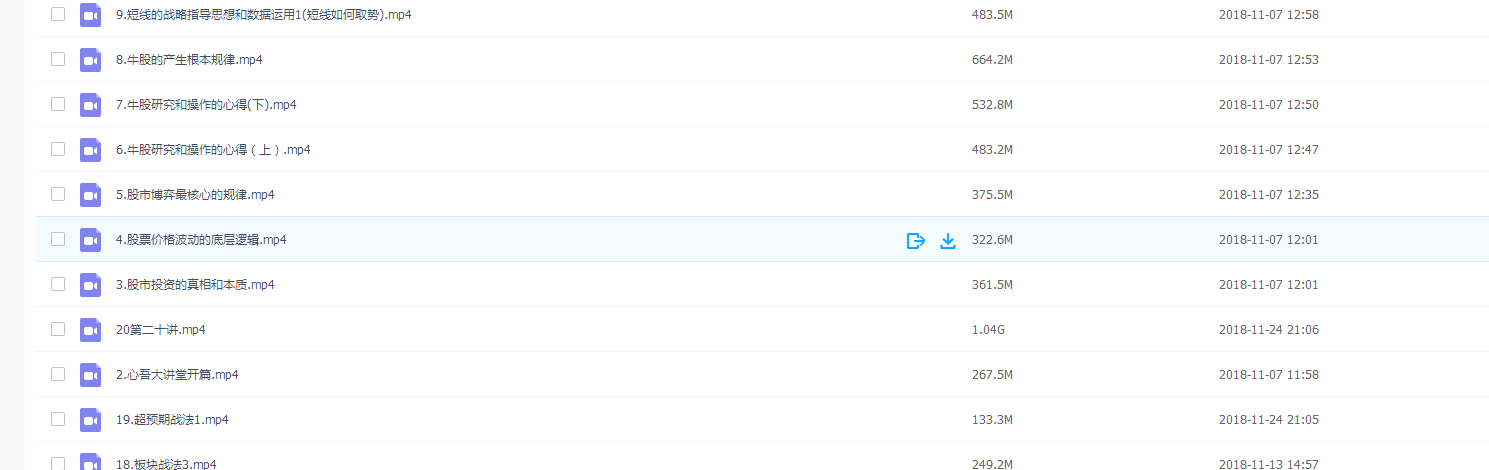Select checkbox of 2.心吾大讲堂开篇.mp4
Screen dimensions: 1489x470
58,374
